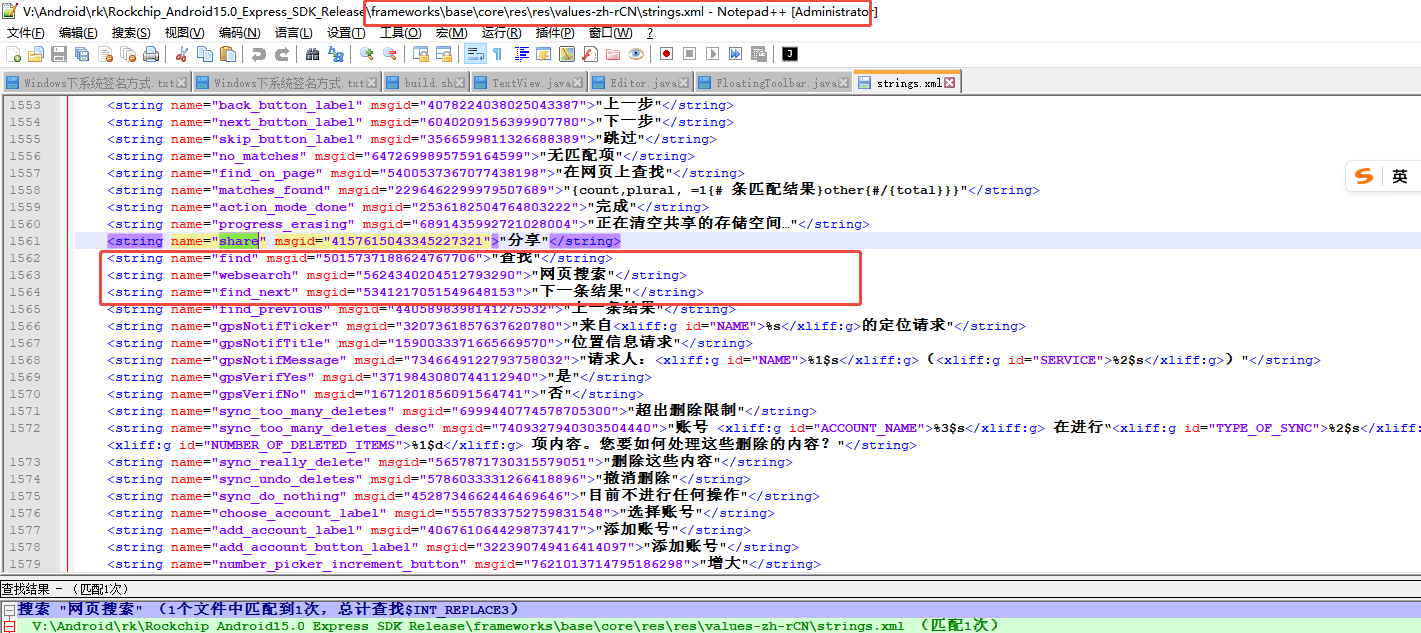Undo the last edit with the Undo icon

[x=258, y=53]
